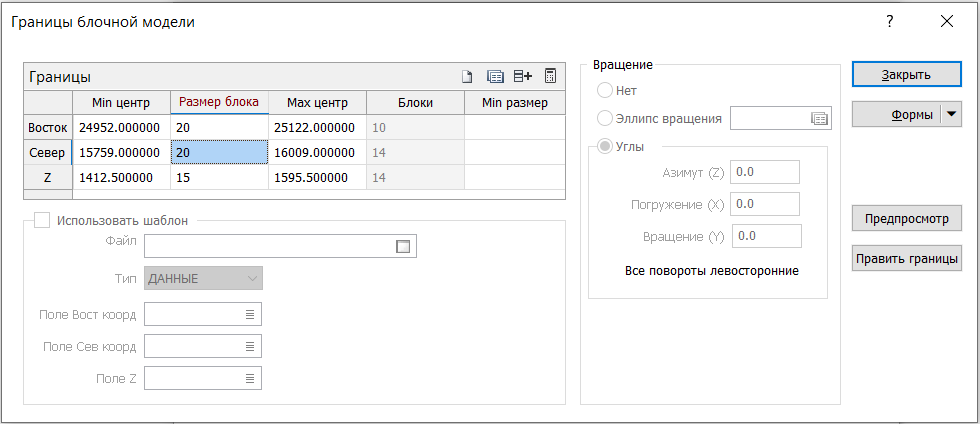Click empty Min размер cell in Север row
Screen dimensions: 980x424
pos(515,153)
